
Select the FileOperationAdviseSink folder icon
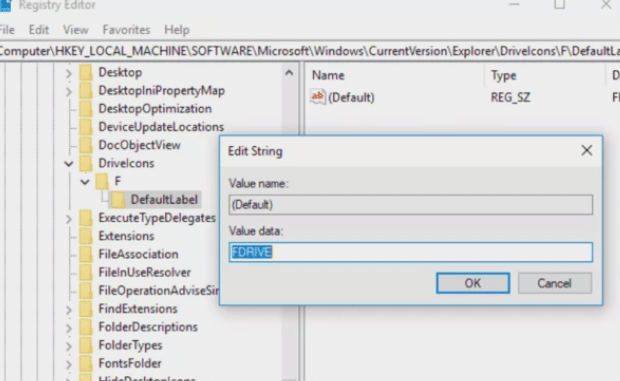pyautogui.click(x=86, y=290)
